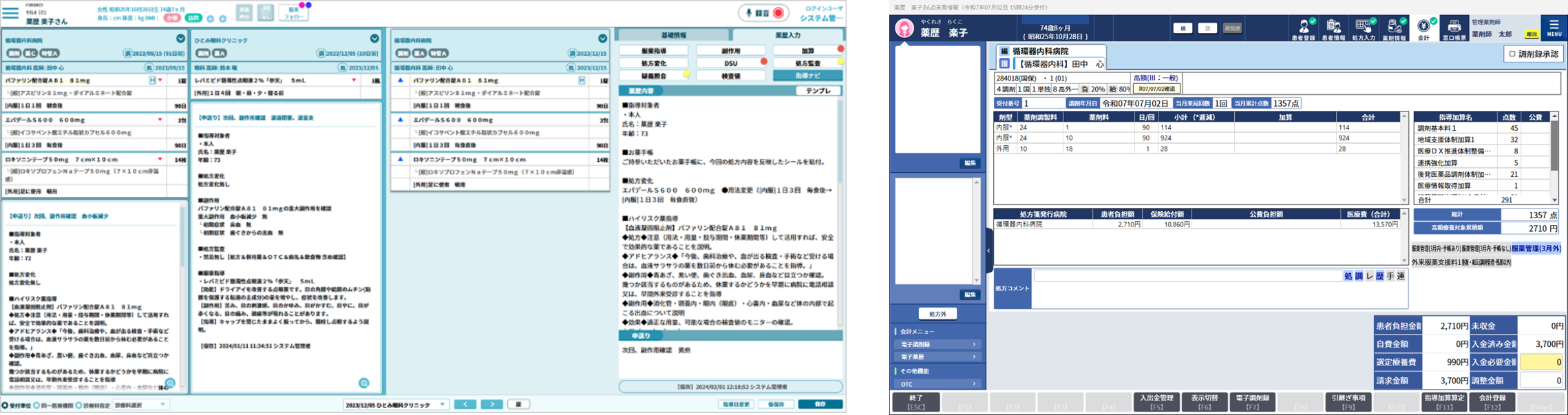The image size is (1568, 415).
Task: Click the 保存 save button
Action: [820, 404]
